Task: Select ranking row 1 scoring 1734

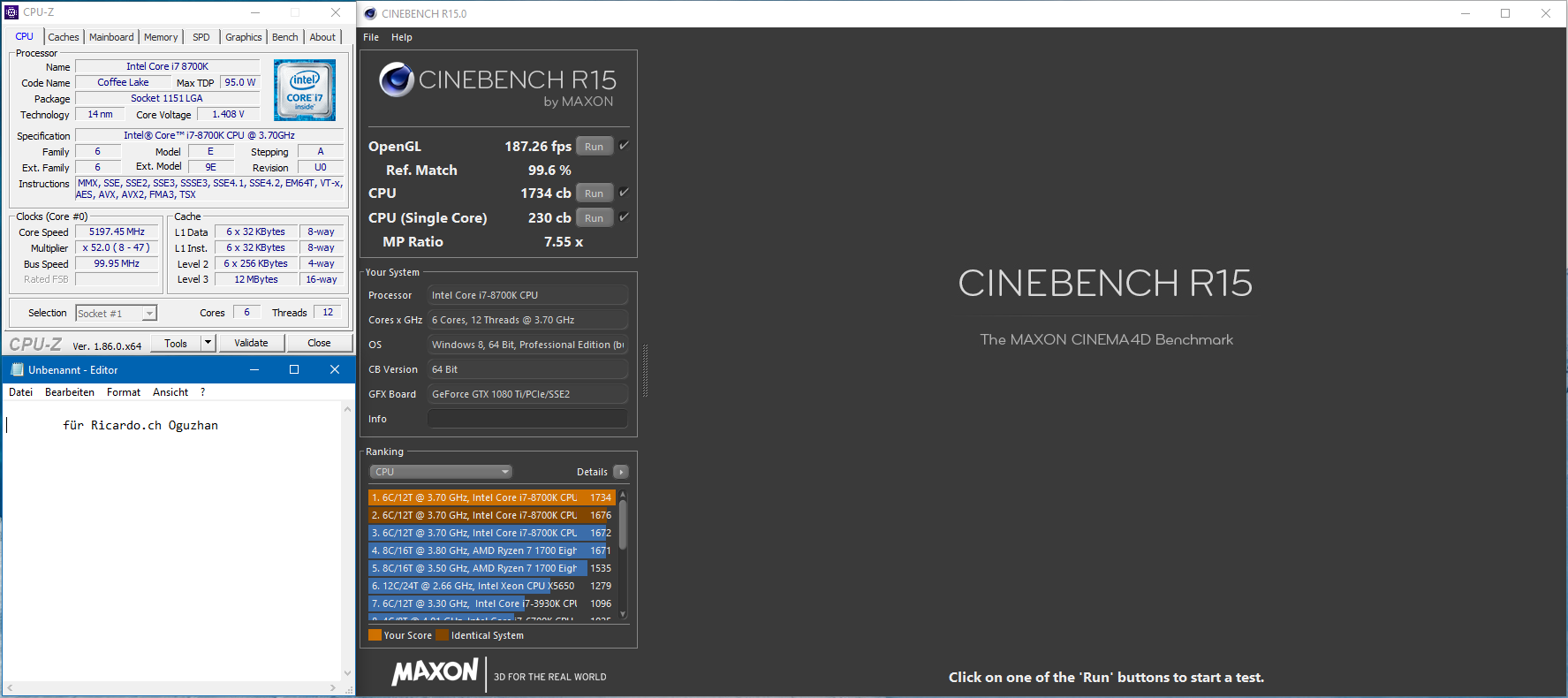Action: pyautogui.click(x=491, y=497)
